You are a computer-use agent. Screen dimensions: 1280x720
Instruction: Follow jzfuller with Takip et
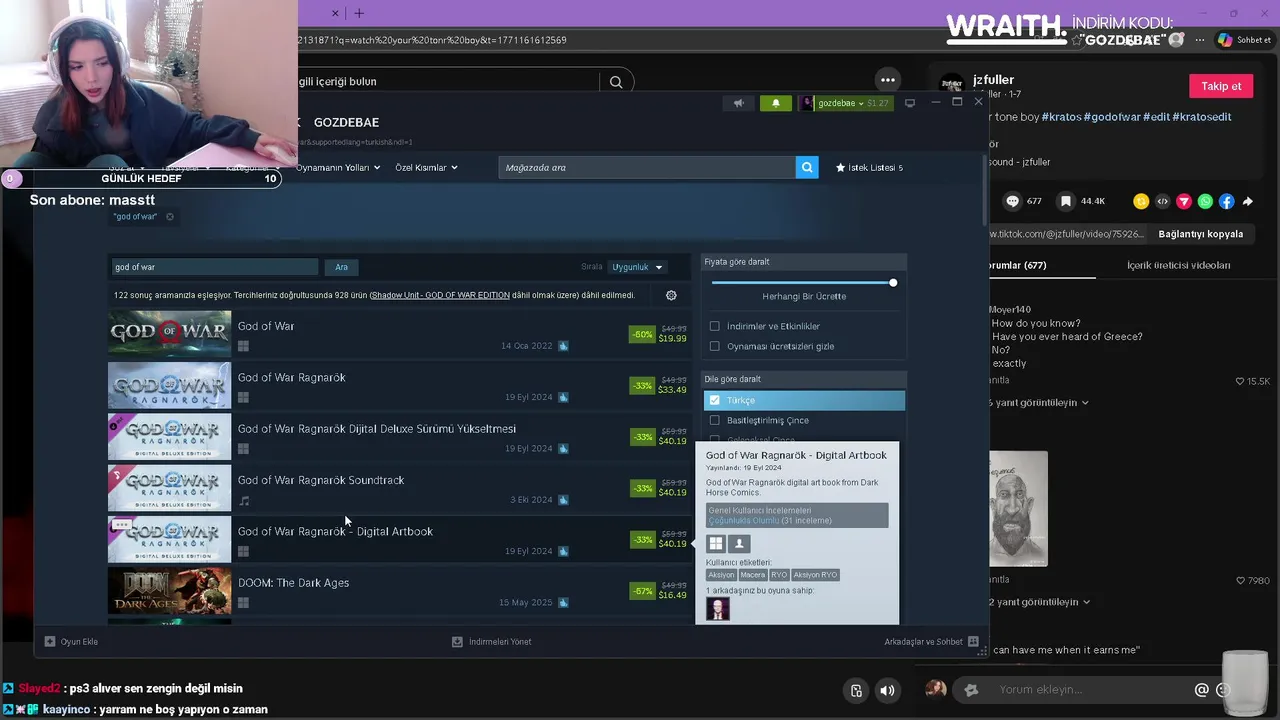1221,86
